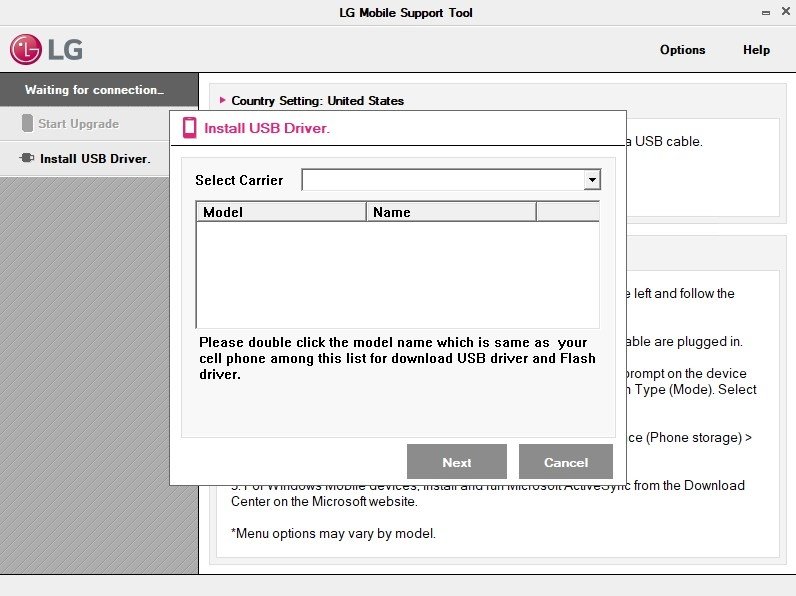Cancel the Install USB Driver dialog
Image resolution: width=796 pixels, height=596 pixels.
(x=566, y=462)
